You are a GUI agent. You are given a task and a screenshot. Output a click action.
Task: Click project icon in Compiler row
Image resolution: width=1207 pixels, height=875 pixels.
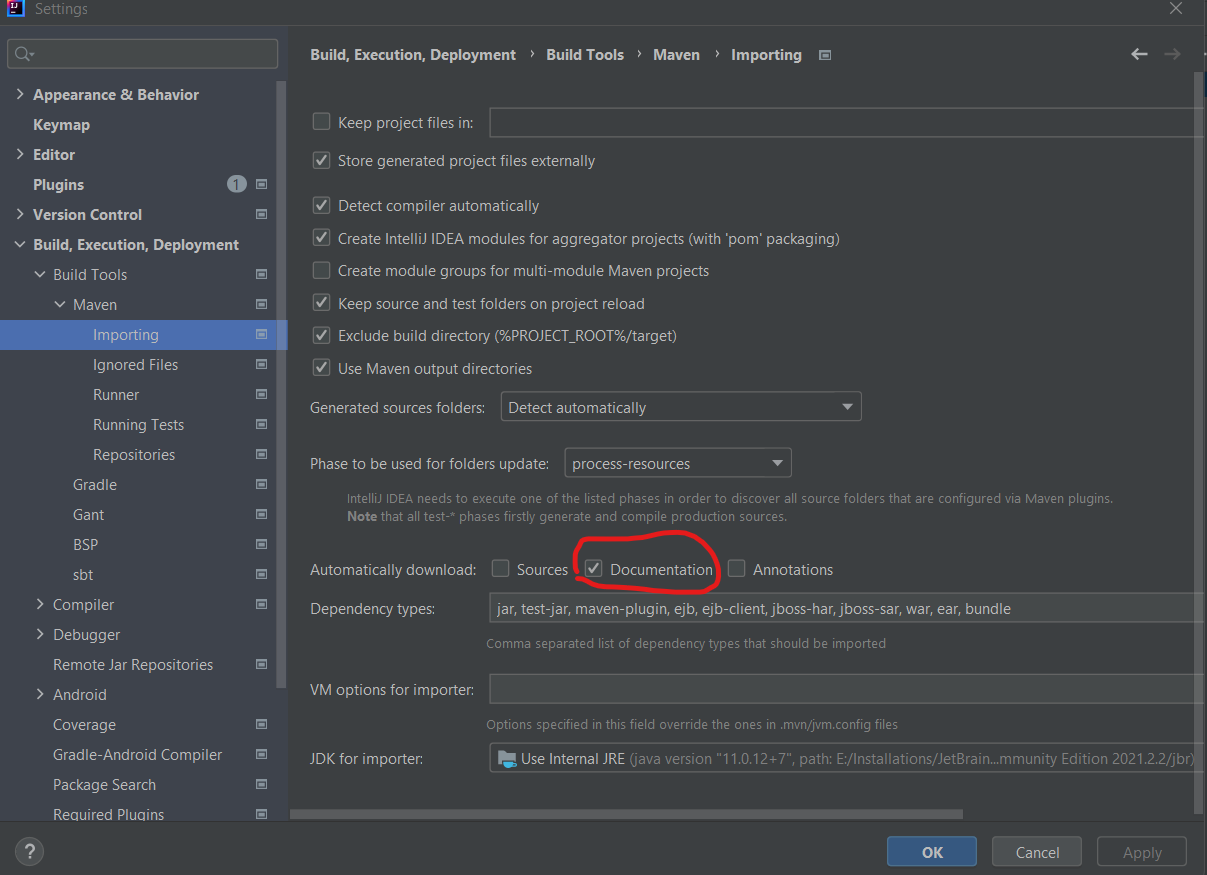pos(262,604)
